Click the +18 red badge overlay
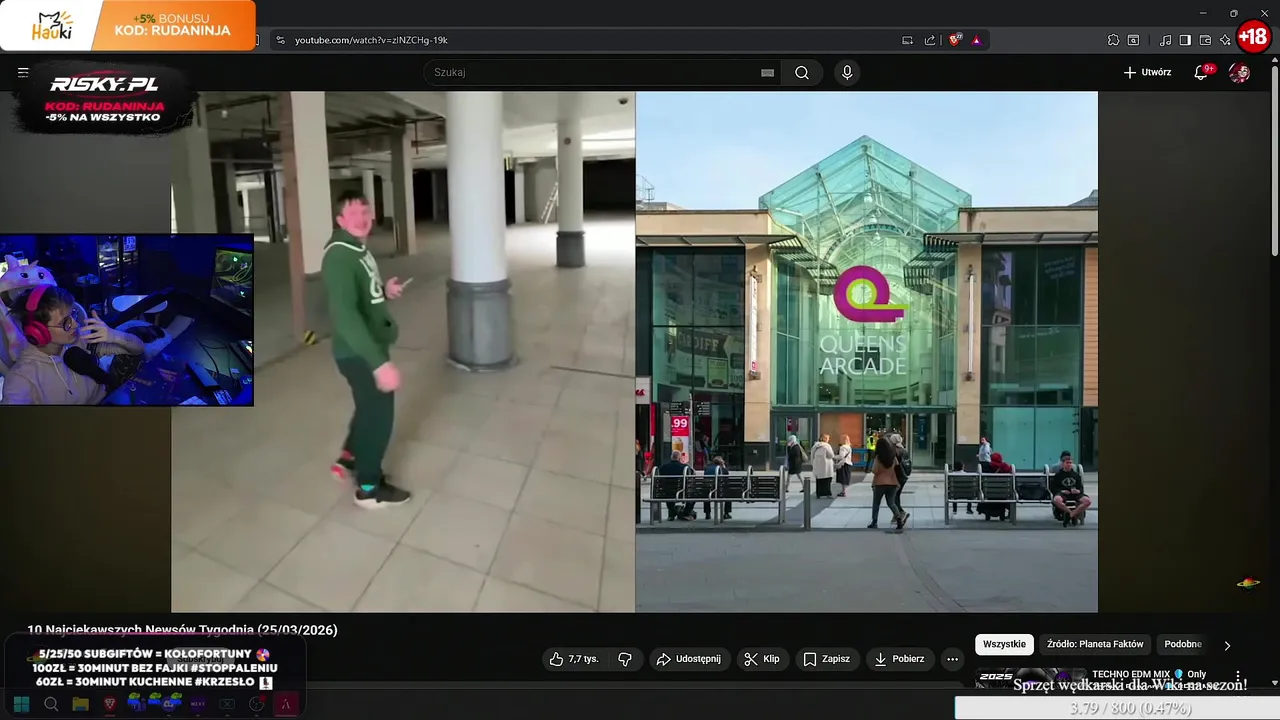 (x=1253, y=38)
